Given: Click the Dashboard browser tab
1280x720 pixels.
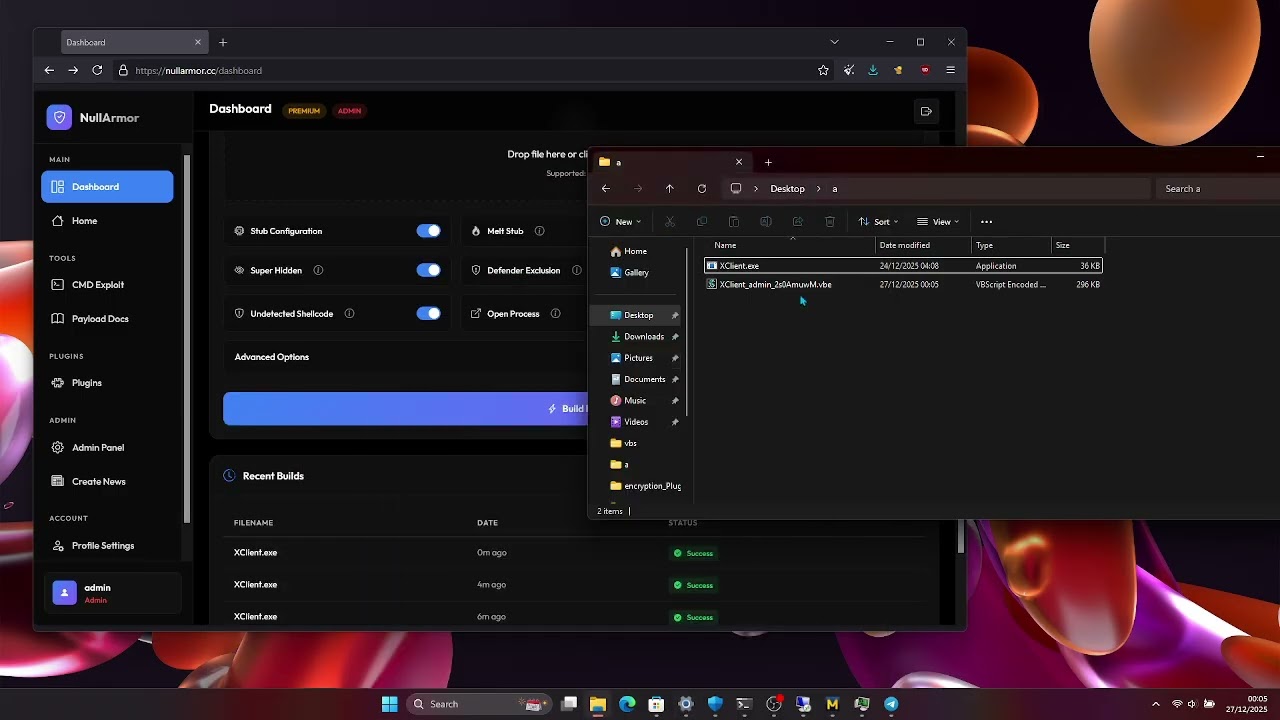Looking at the screenshot, I should coord(134,42).
